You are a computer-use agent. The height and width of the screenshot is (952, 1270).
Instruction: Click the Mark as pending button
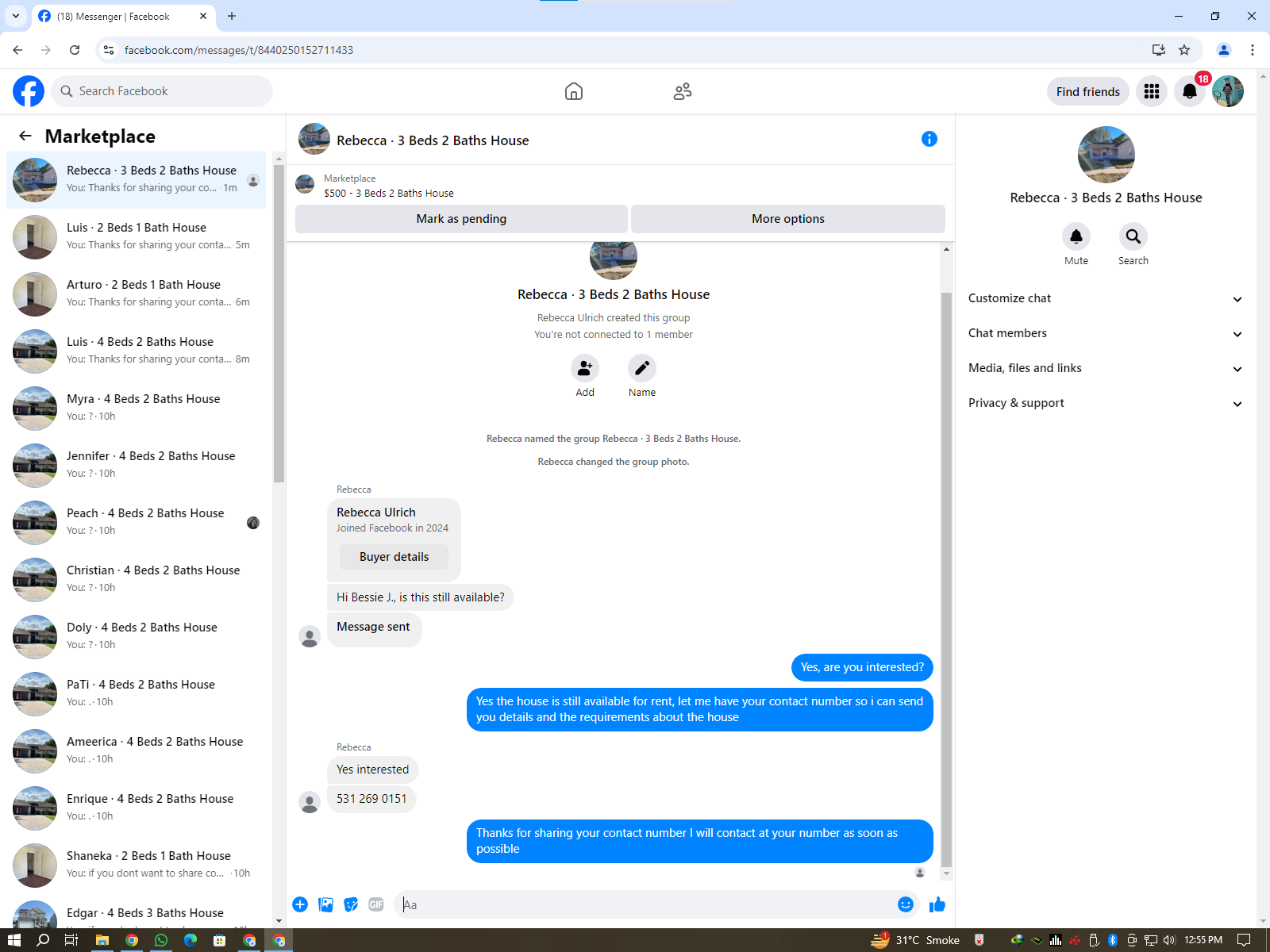pyautogui.click(x=461, y=219)
